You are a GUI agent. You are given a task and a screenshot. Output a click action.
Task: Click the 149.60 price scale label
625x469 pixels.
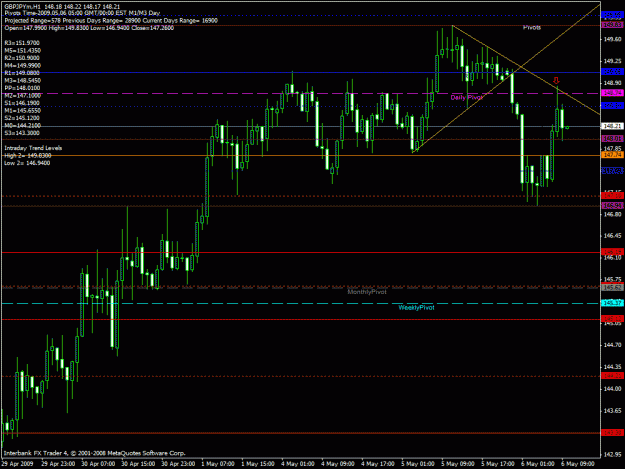[612, 39]
